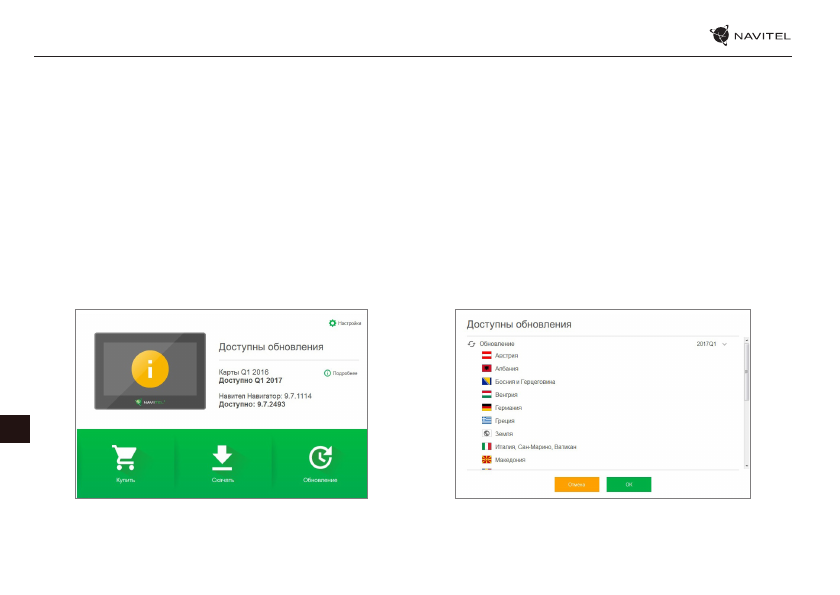
Task: Select Греция in the update list
Action: pyautogui.click(x=506, y=421)
